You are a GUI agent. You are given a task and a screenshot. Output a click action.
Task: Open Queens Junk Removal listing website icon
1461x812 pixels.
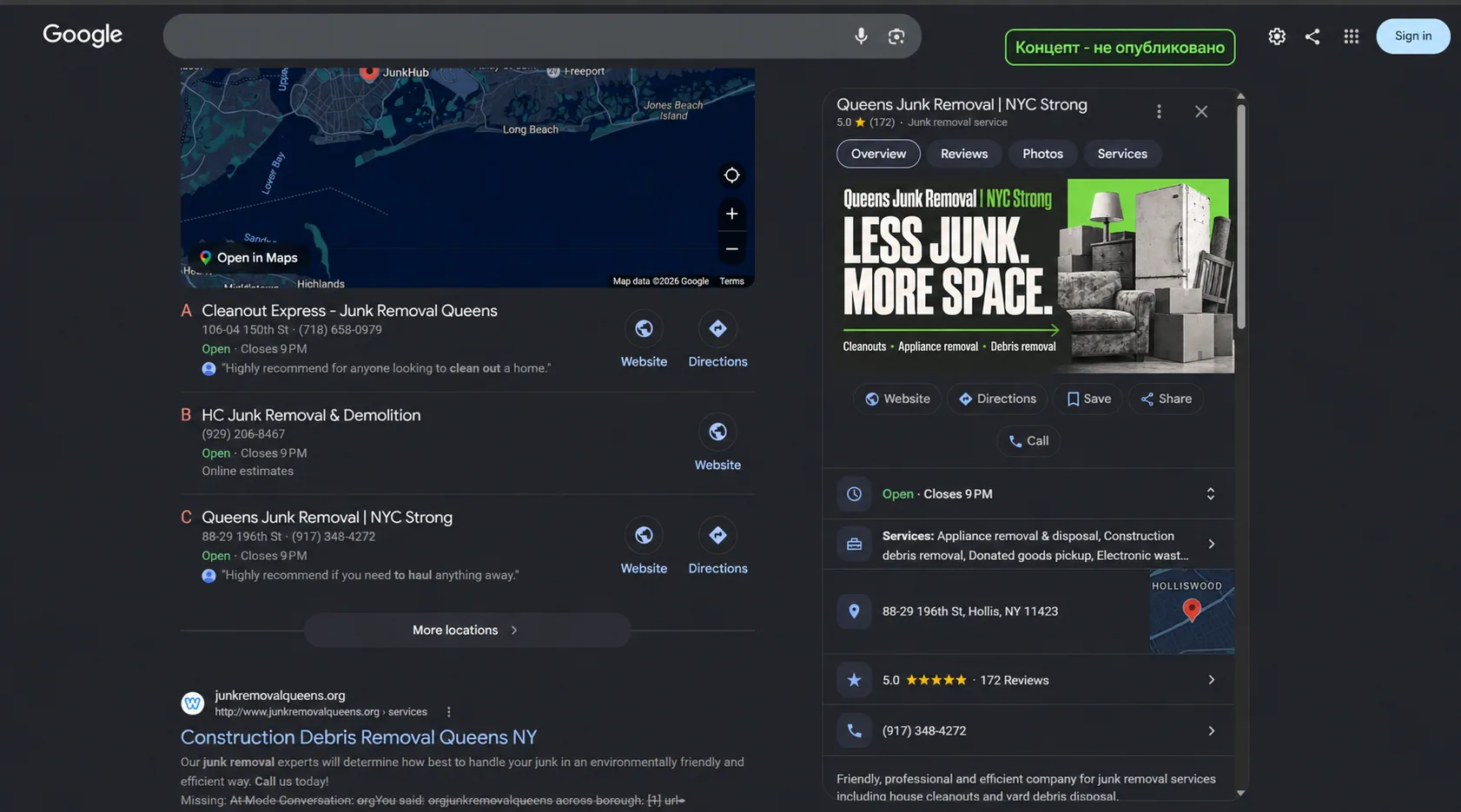[x=644, y=535]
